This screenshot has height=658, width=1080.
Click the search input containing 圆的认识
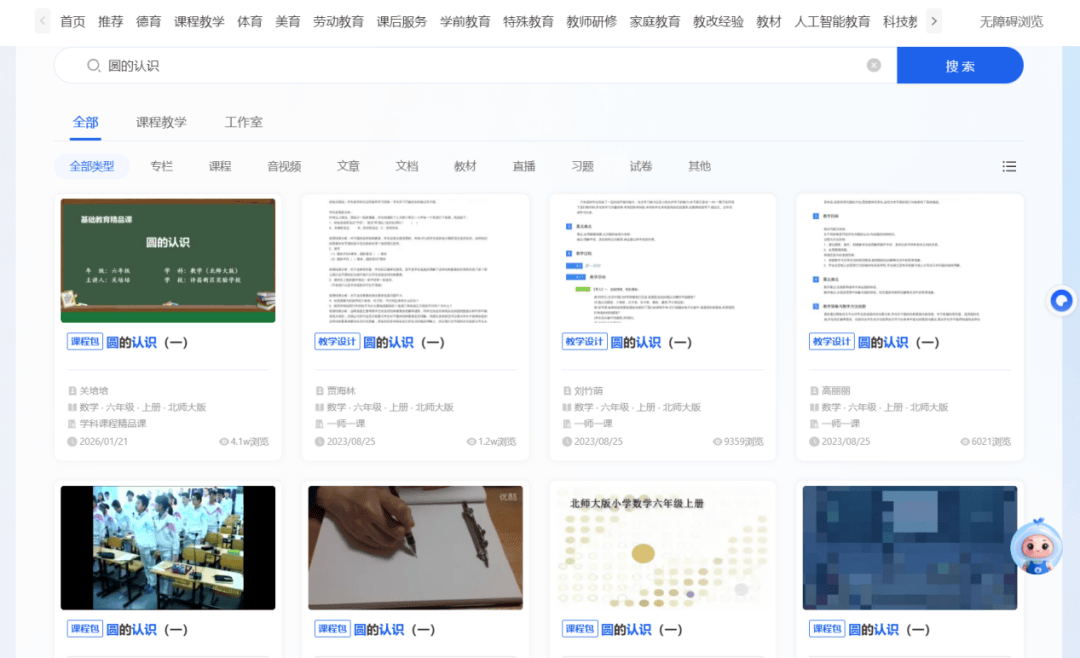pos(480,66)
